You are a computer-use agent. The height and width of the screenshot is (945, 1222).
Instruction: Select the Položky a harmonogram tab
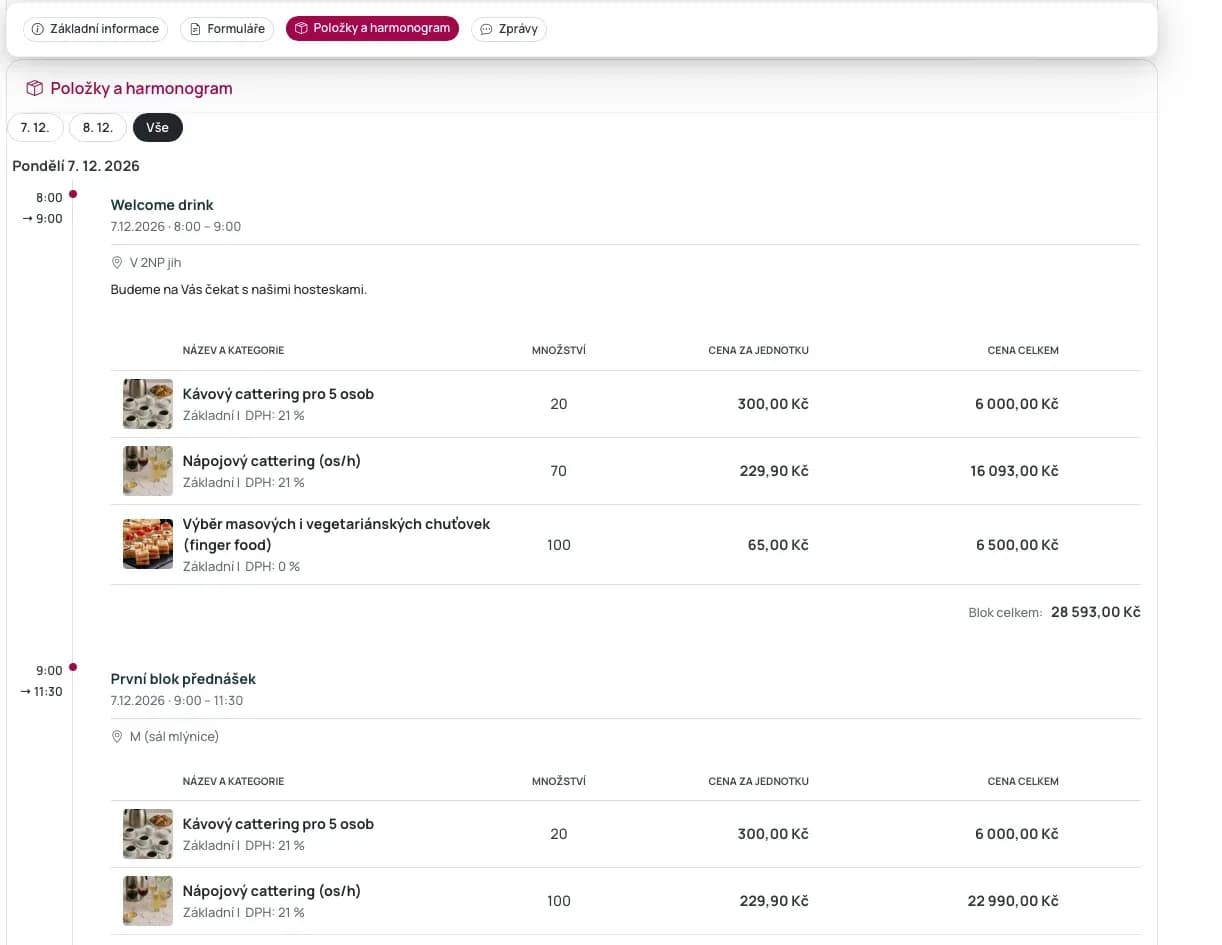coord(372,29)
